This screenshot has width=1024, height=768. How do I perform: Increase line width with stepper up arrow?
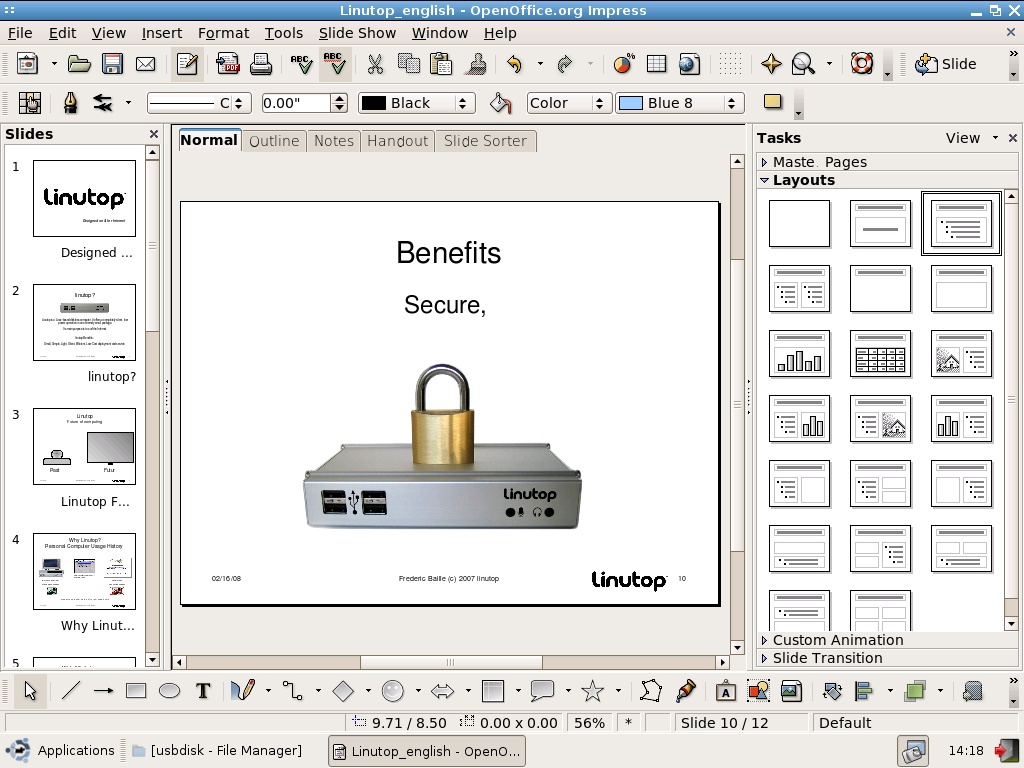tap(339, 98)
